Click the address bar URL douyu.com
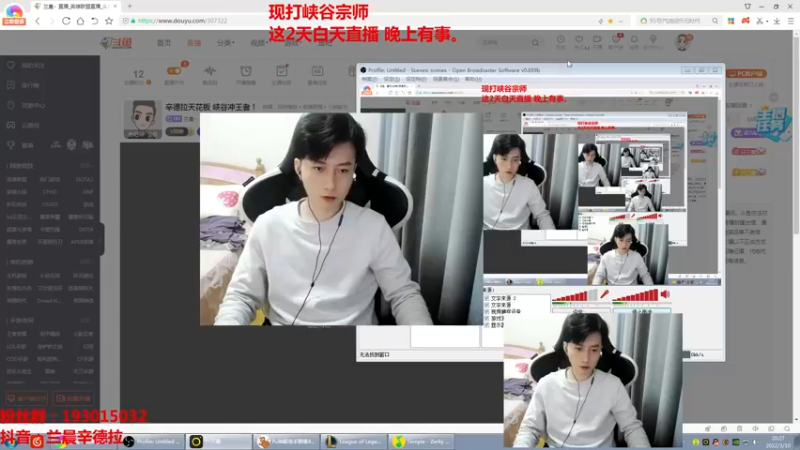Viewport: 800px width, 450px height. [x=182, y=21]
